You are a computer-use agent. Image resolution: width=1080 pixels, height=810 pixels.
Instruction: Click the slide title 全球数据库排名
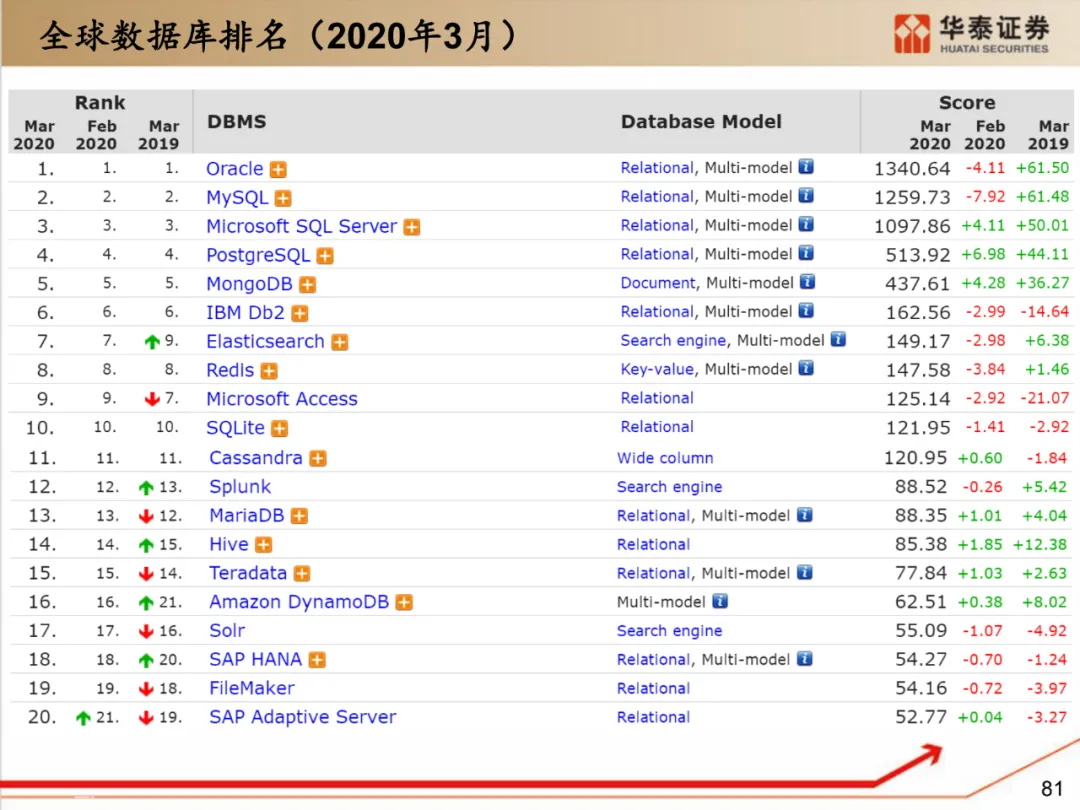(x=163, y=36)
